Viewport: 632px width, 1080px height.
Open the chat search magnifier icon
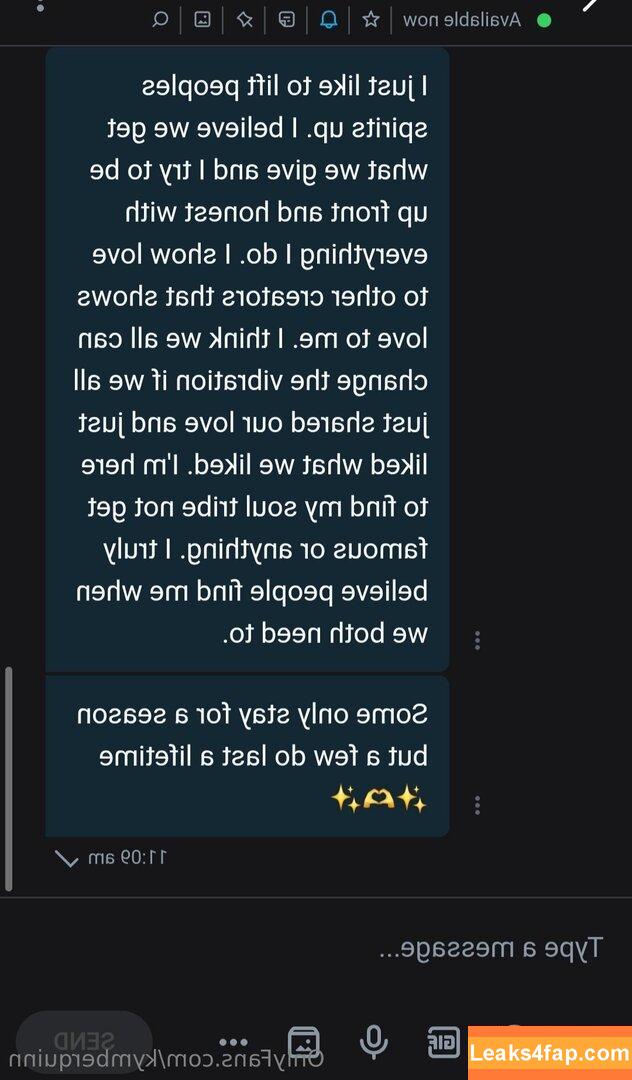[x=160, y=19]
